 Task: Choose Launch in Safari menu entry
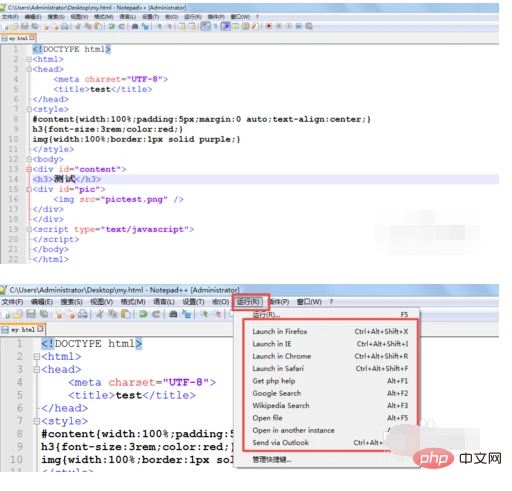(330, 368)
